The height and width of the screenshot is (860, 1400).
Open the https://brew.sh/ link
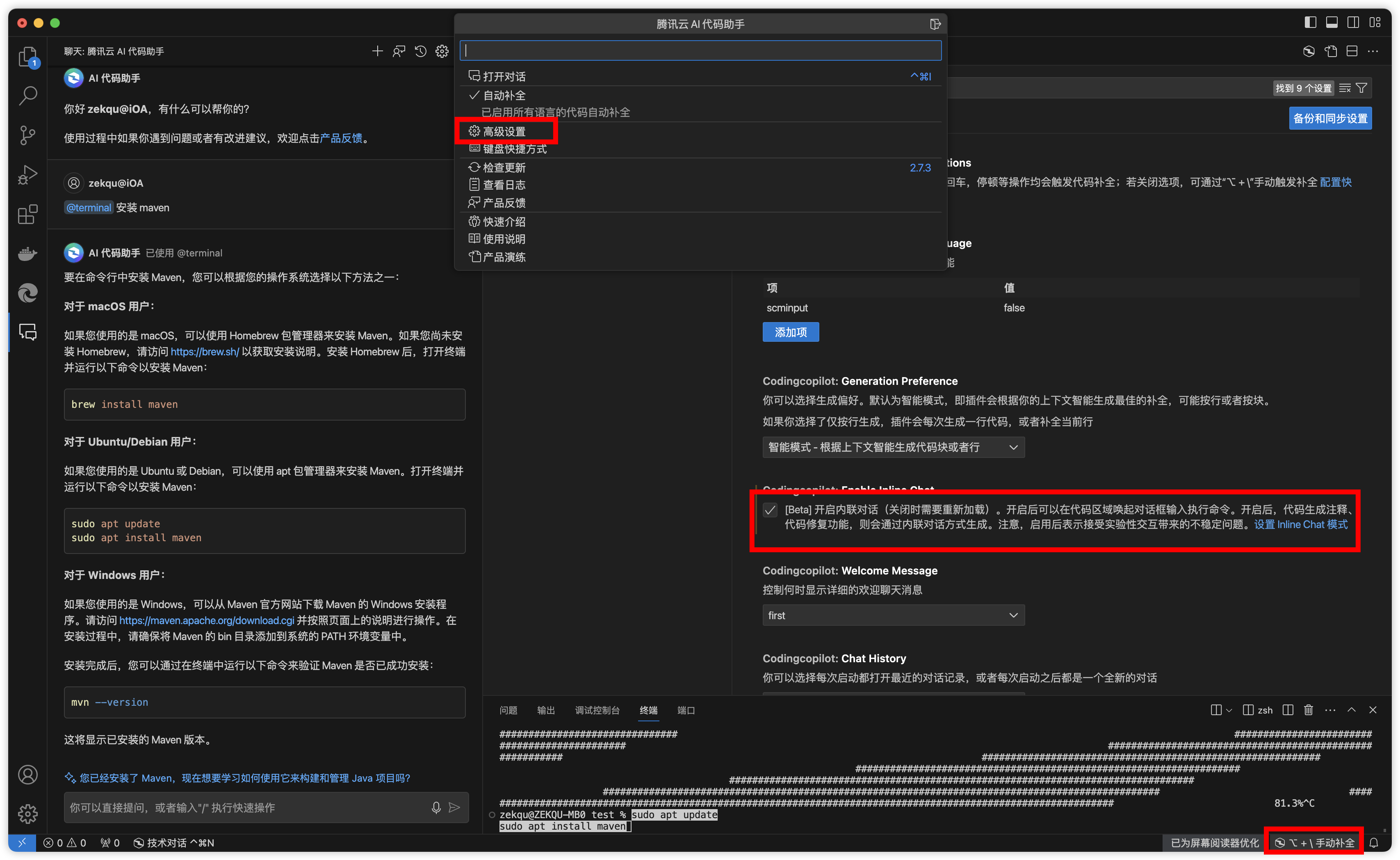click(205, 352)
